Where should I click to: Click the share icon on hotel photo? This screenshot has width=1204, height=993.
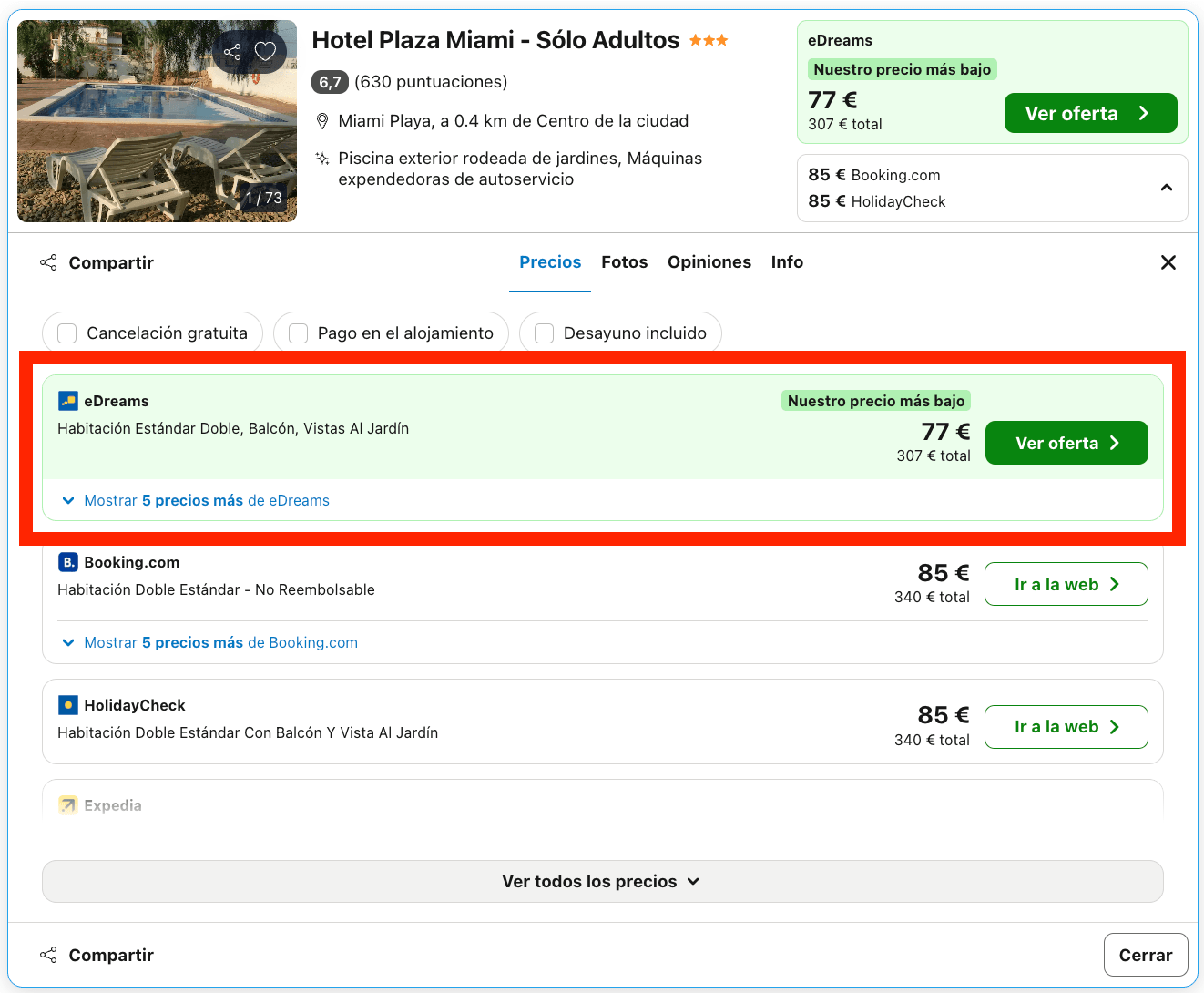(233, 52)
